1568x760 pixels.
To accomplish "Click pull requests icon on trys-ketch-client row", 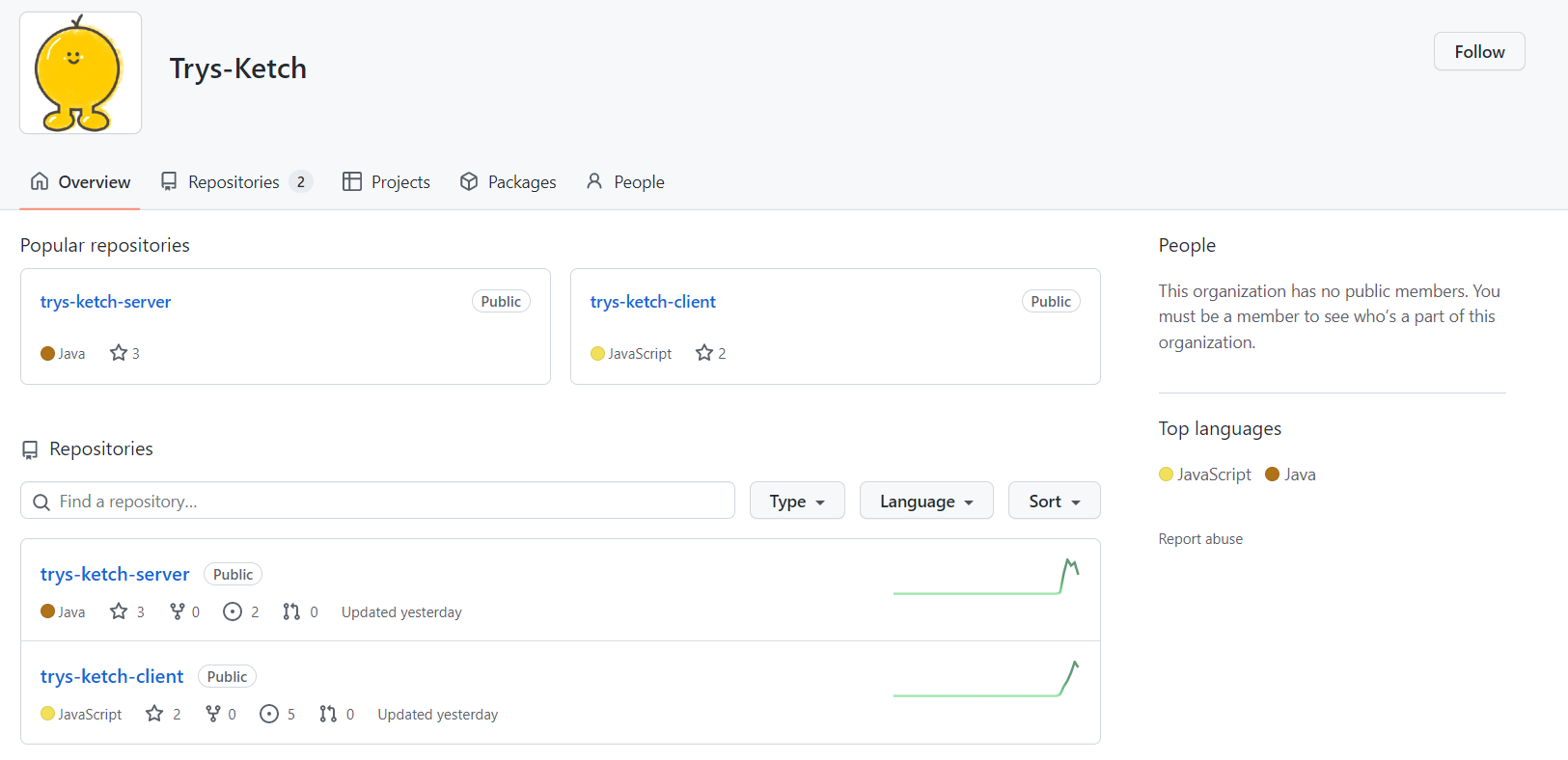I will coord(328,714).
